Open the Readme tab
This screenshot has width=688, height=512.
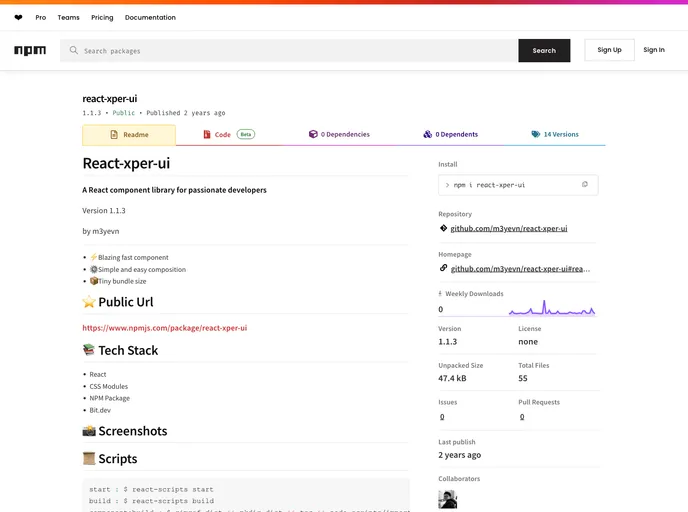129,135
